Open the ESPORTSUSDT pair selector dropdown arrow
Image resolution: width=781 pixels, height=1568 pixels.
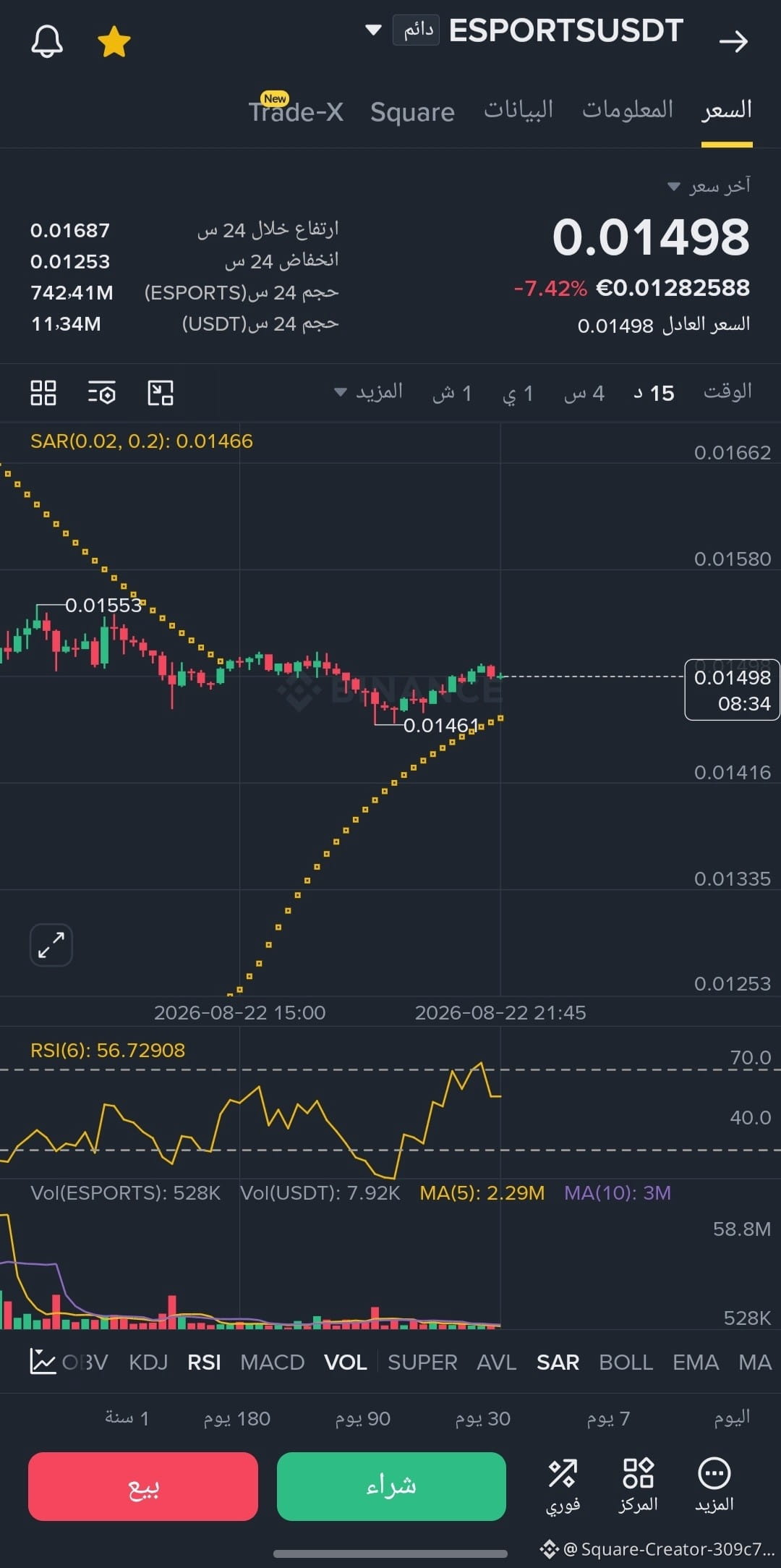pos(373,30)
